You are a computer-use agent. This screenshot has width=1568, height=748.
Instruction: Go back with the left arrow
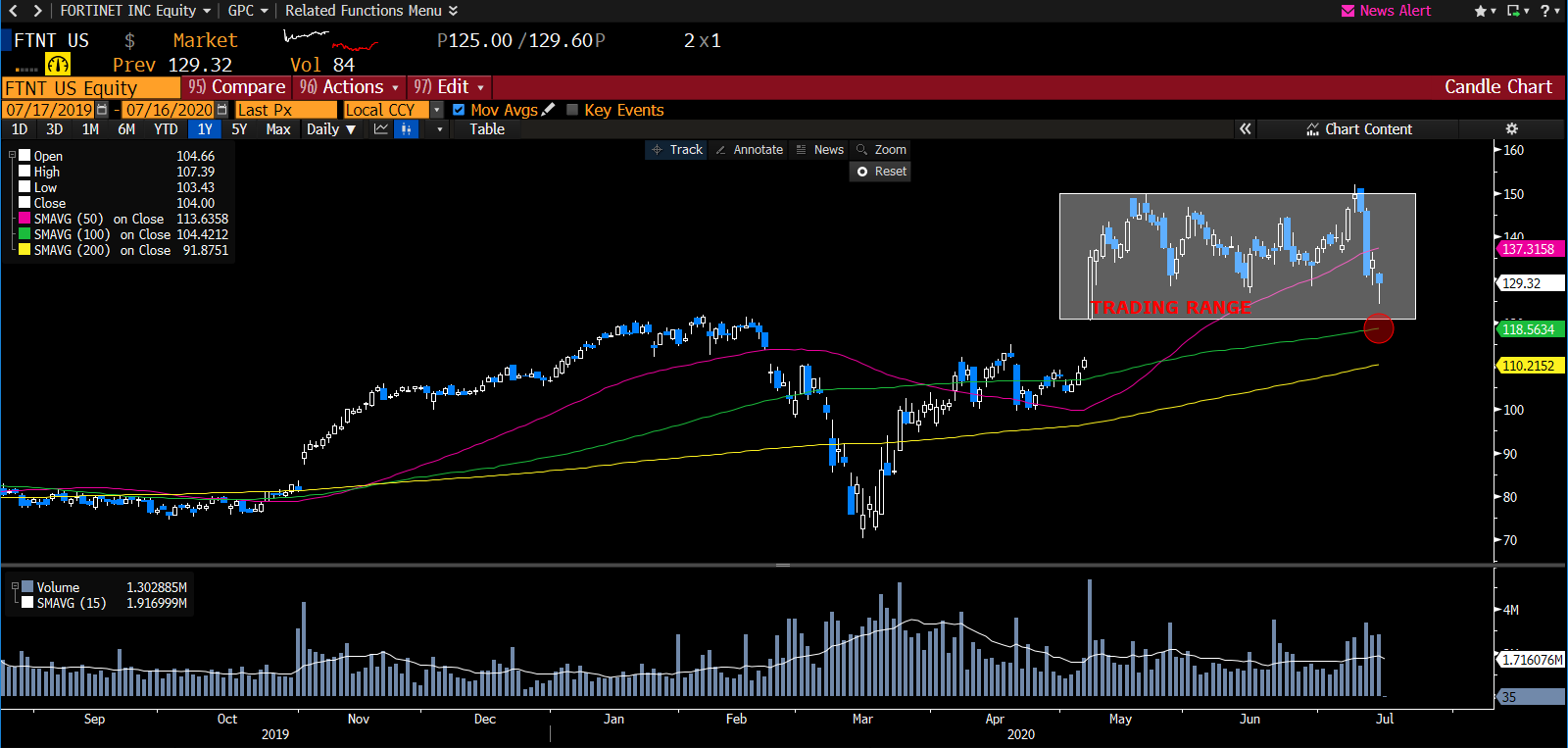pos(14,11)
